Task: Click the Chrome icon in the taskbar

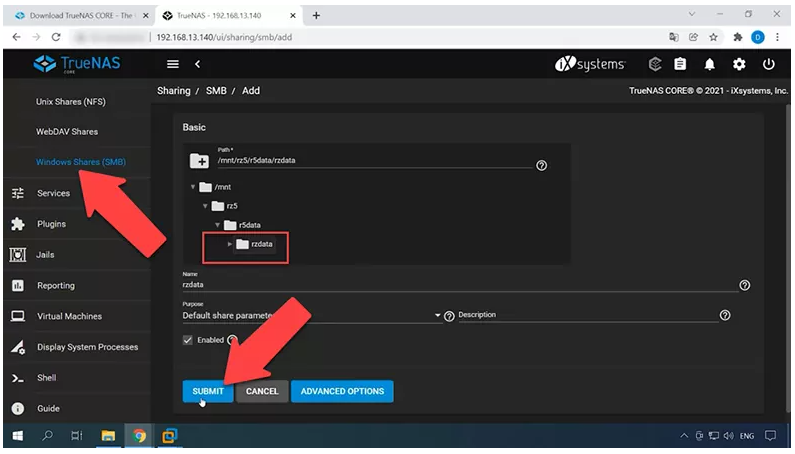Action: [x=139, y=436]
